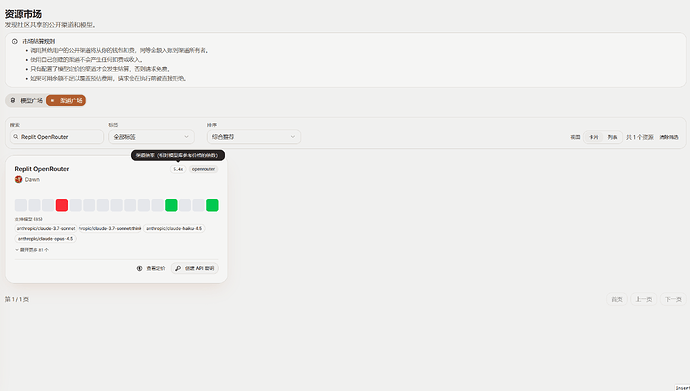Viewport: 690px width, 391px height.
Task: Click the anthropic/claude-haiku-4.5 model chip
Action: point(174,228)
